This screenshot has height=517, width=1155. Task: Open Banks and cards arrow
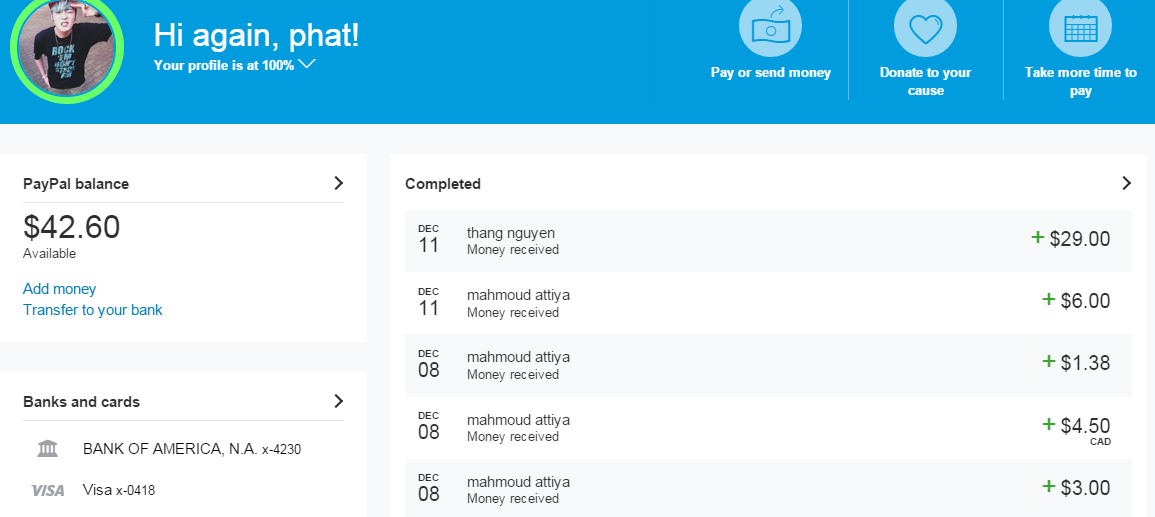pos(338,401)
